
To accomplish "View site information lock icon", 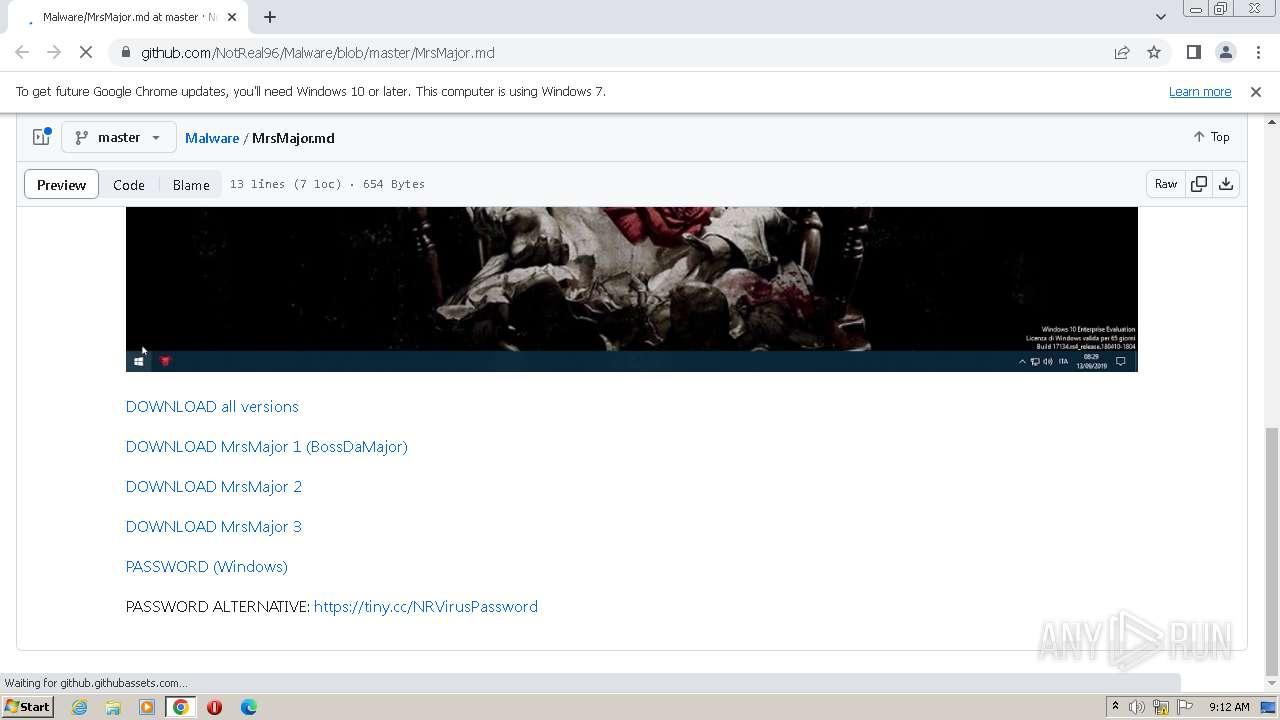I will 125,52.
